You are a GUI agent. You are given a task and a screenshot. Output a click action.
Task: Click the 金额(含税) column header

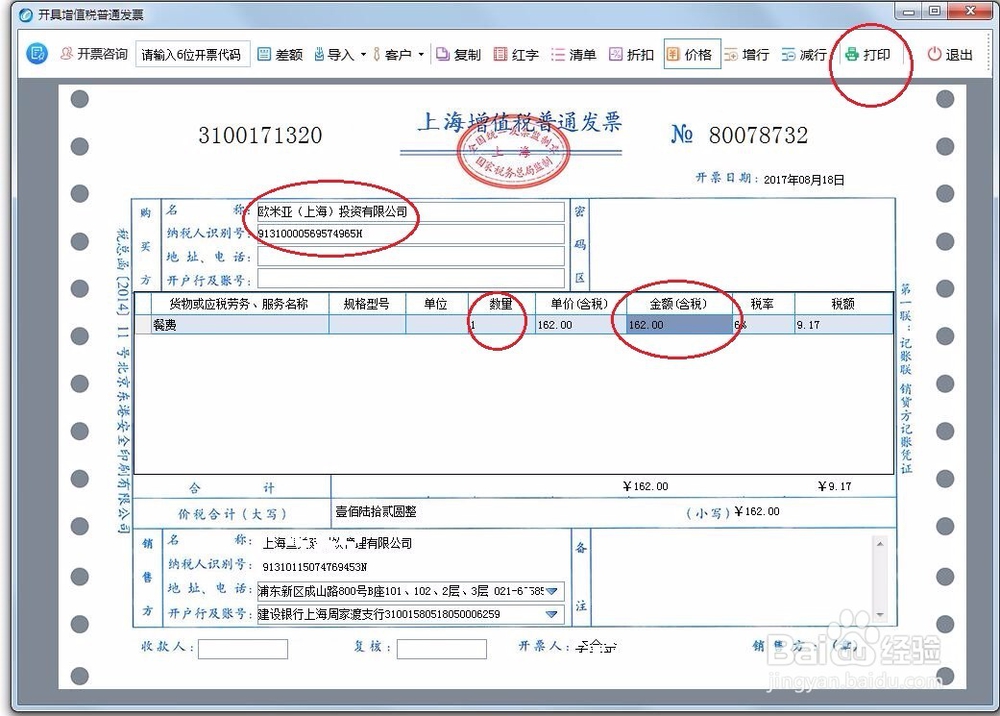pyautogui.click(x=679, y=304)
